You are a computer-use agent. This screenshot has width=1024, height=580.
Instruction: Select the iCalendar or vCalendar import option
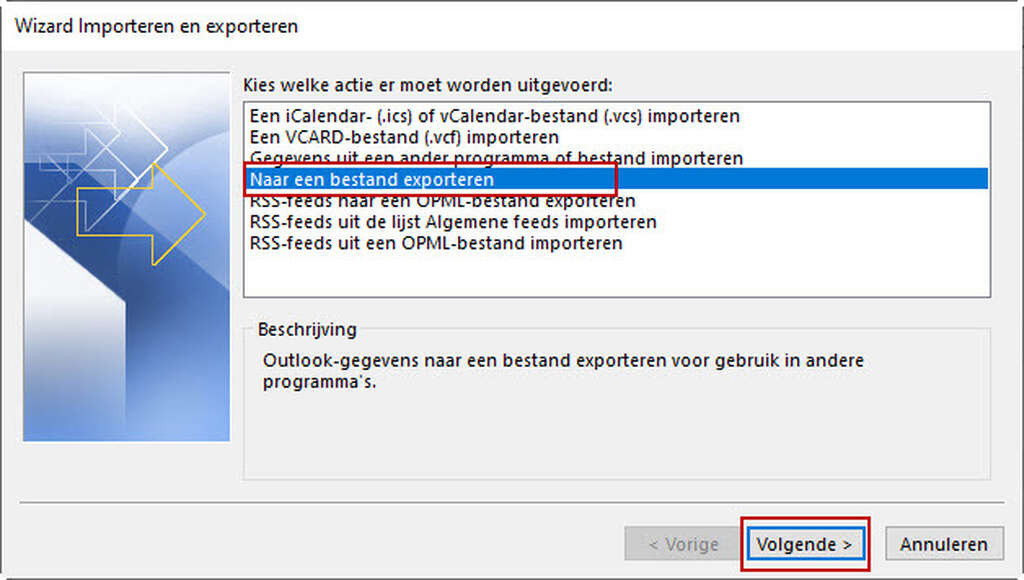click(x=494, y=116)
